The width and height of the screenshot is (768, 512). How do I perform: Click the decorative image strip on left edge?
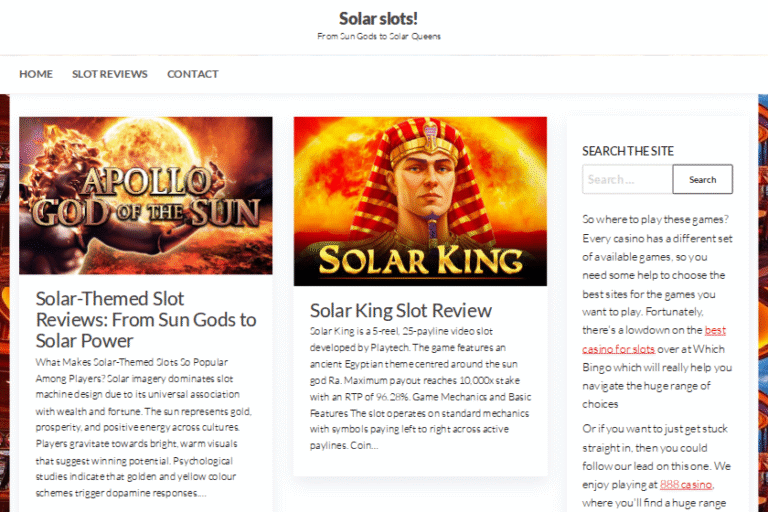(x=4, y=300)
